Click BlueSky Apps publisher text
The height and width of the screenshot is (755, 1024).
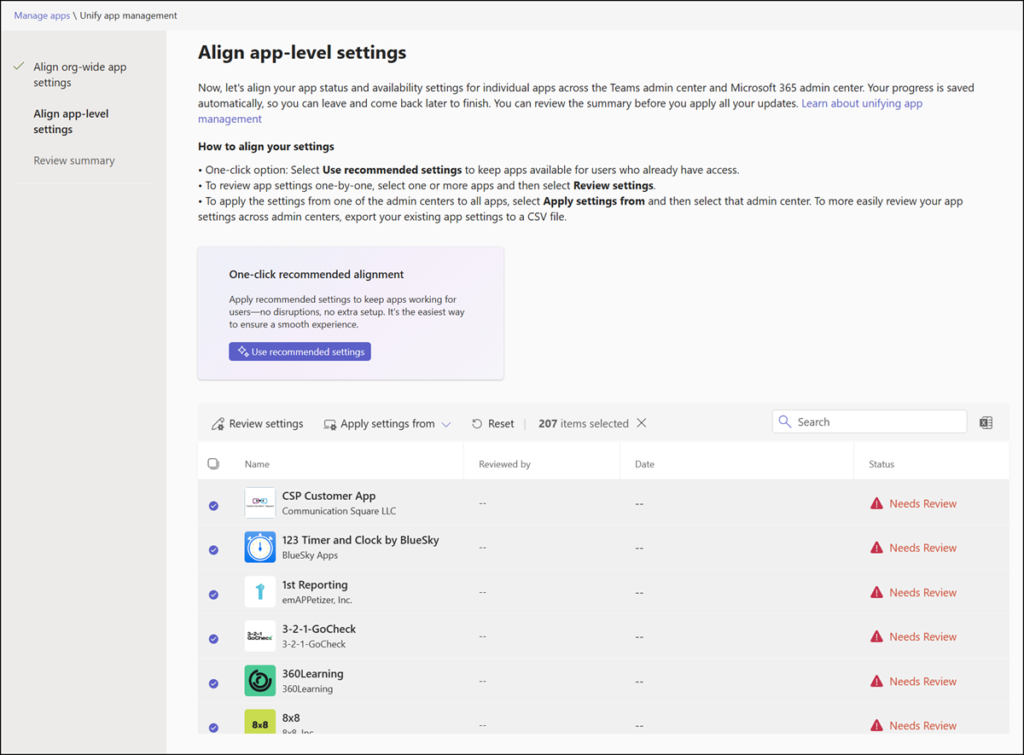click(x=310, y=556)
